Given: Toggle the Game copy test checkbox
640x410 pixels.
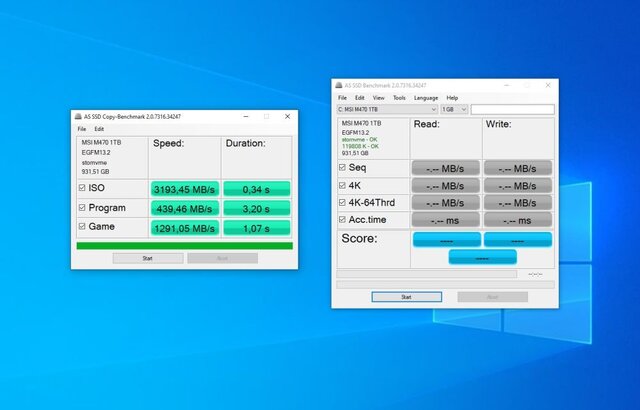Looking at the screenshot, I should 81,227.
